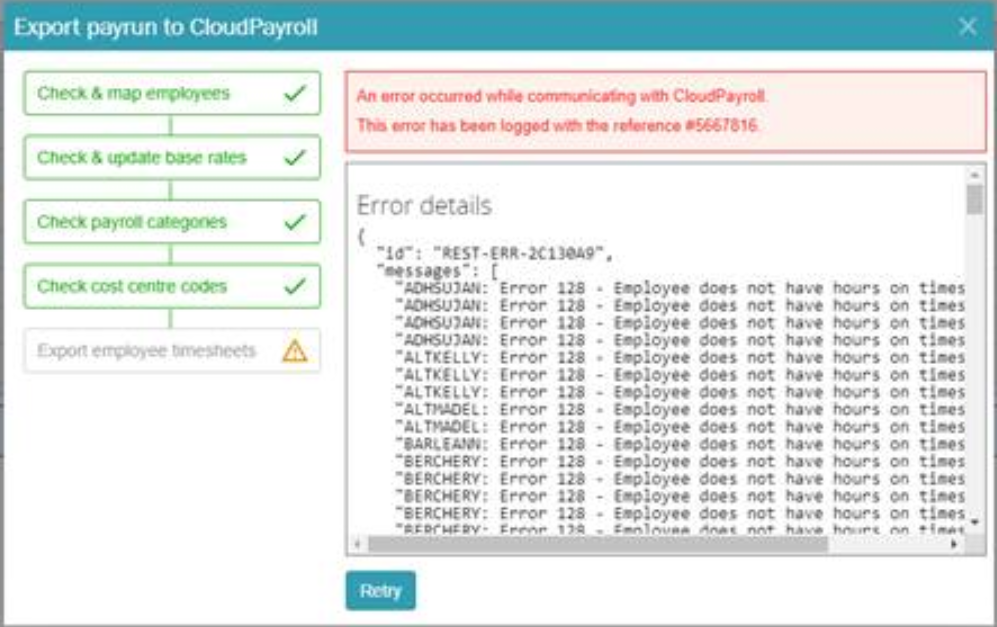
Task: Click the checkmark beside Check & update base rates
Action: [x=294, y=158]
